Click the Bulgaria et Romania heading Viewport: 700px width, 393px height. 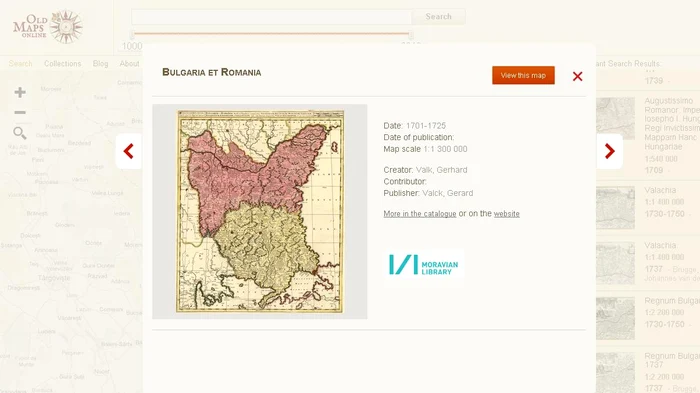(x=212, y=72)
